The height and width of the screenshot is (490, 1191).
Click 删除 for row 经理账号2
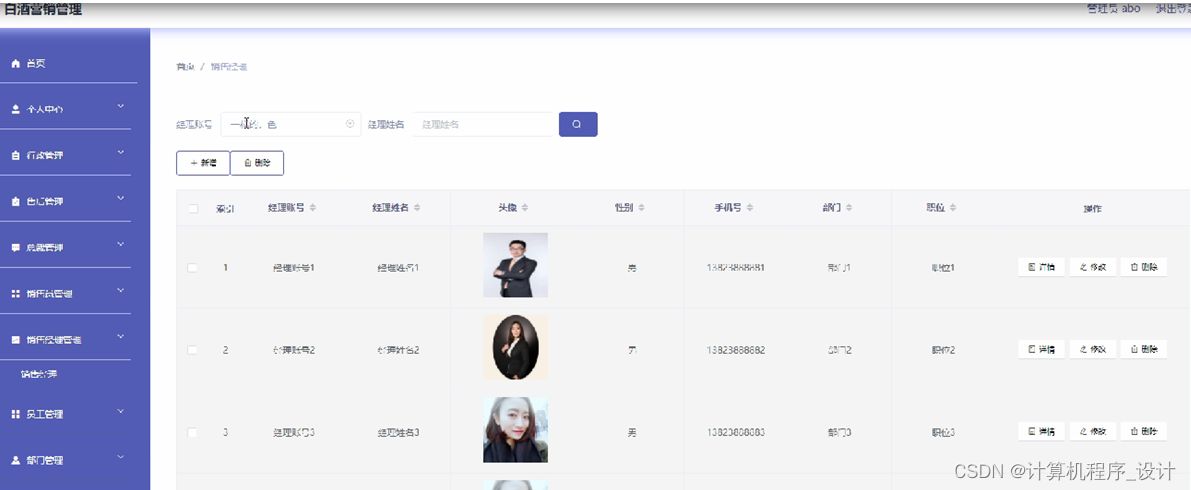[x=1144, y=349]
